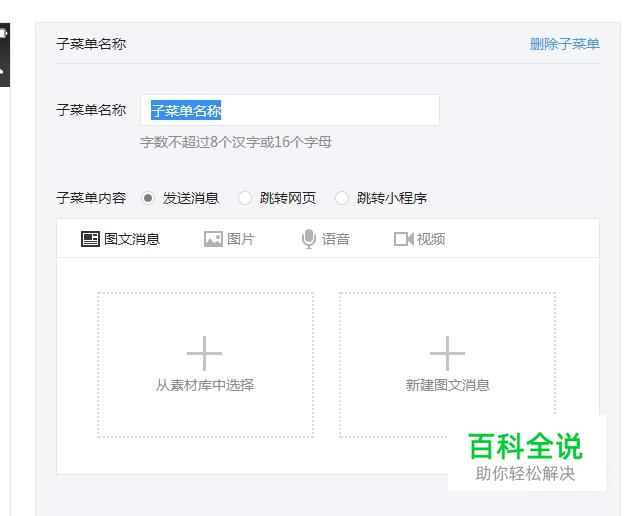Switch to the 视频 tab

click(x=419, y=239)
